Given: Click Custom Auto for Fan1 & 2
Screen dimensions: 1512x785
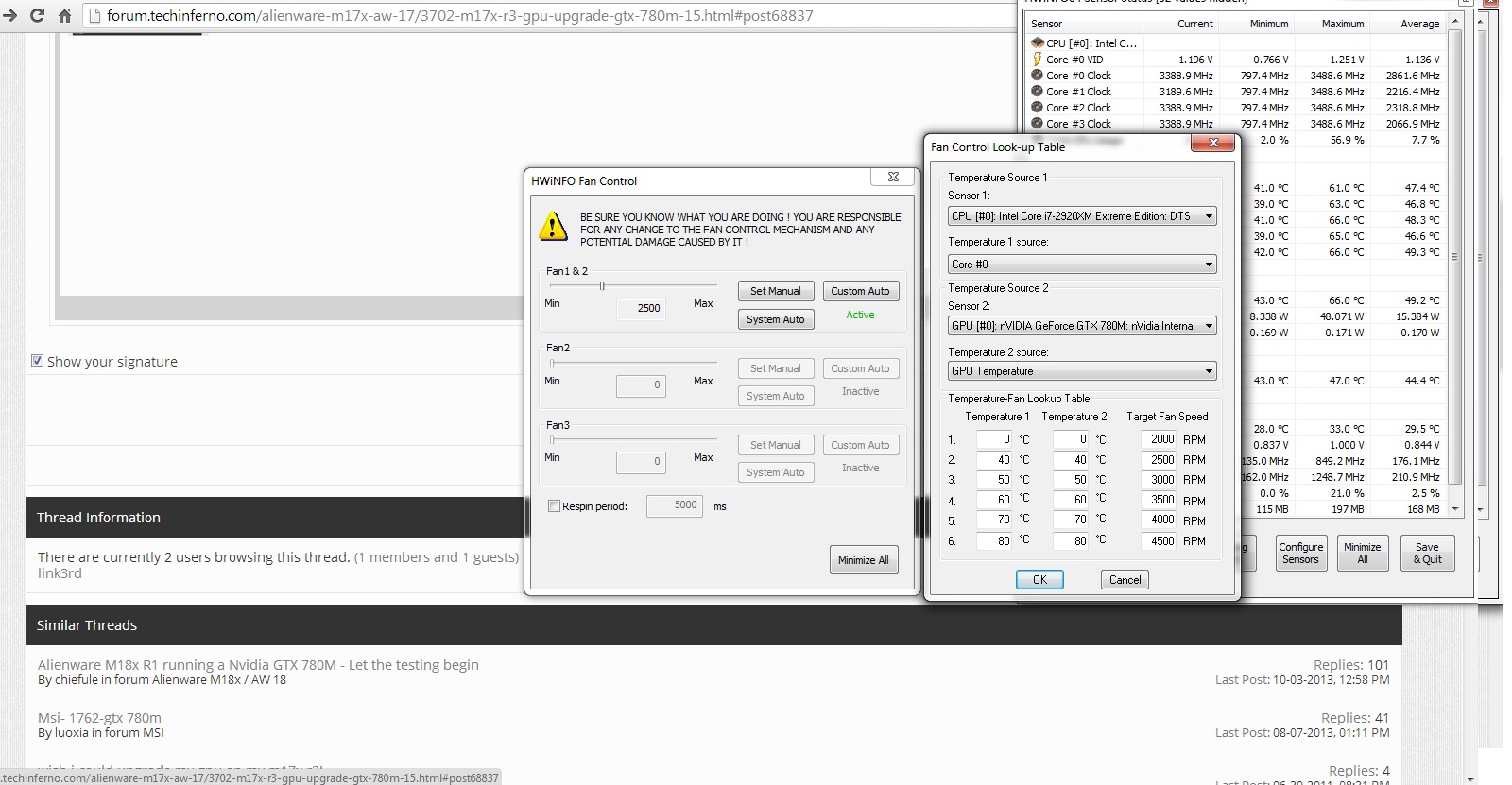Looking at the screenshot, I should pyautogui.click(x=860, y=291).
